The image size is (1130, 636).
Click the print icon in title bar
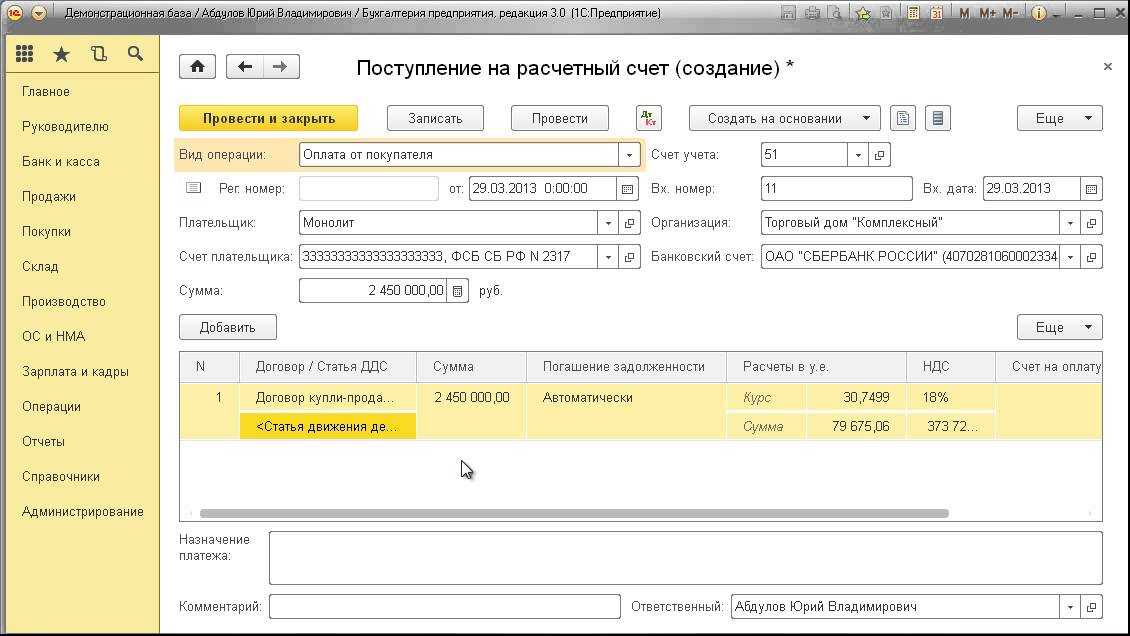tap(812, 13)
